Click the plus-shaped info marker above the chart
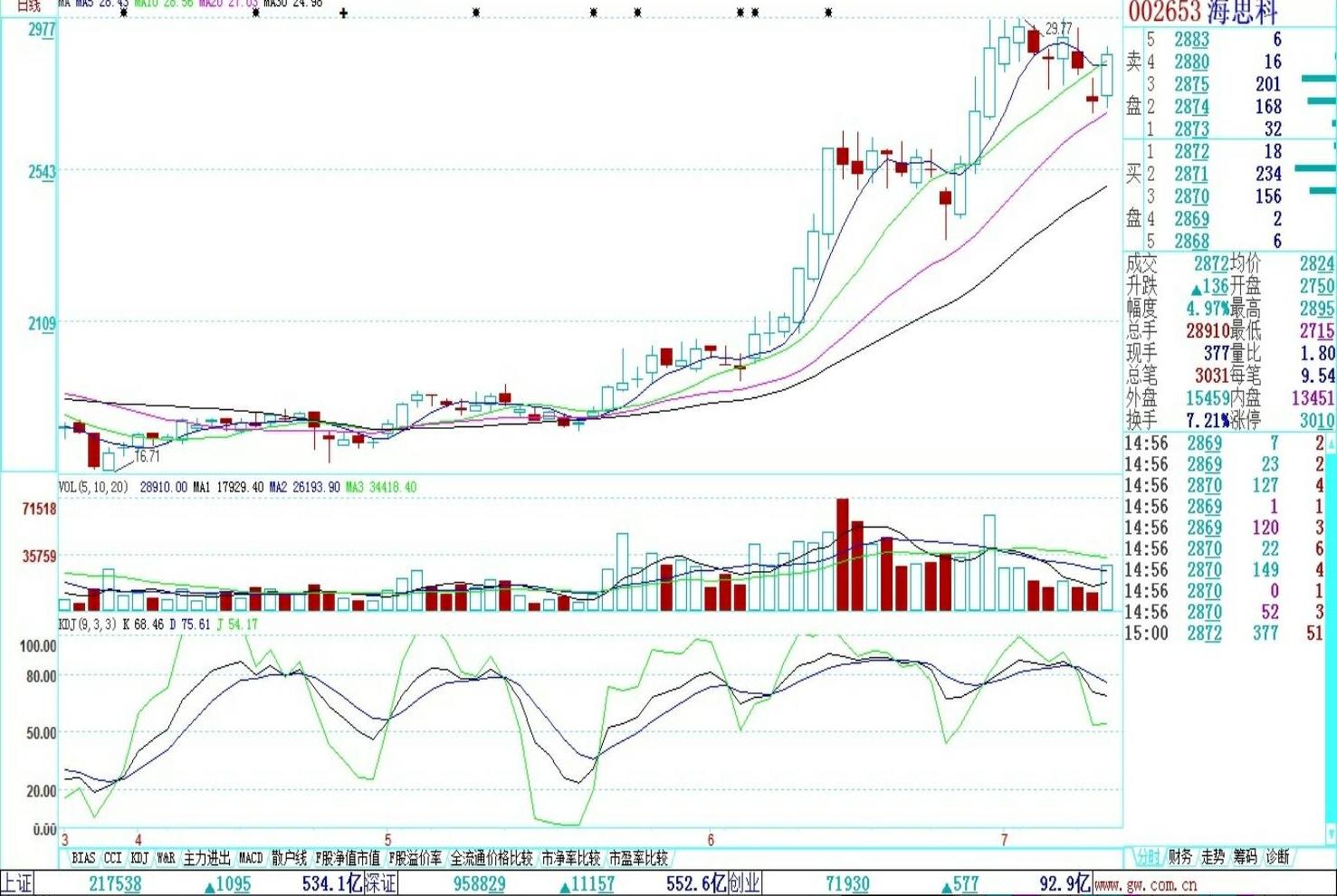This screenshot has width=1337, height=896. 343,13
